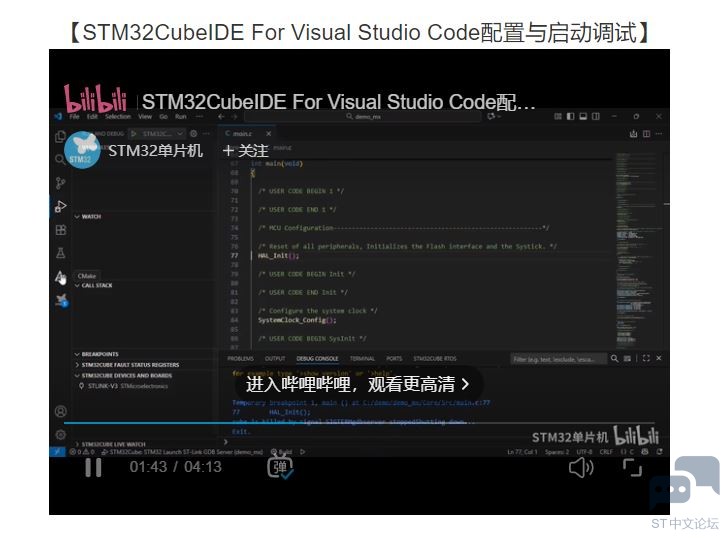Toggle bottom panel layout icon
Screen dimensions: 728x539
[x=583, y=116]
